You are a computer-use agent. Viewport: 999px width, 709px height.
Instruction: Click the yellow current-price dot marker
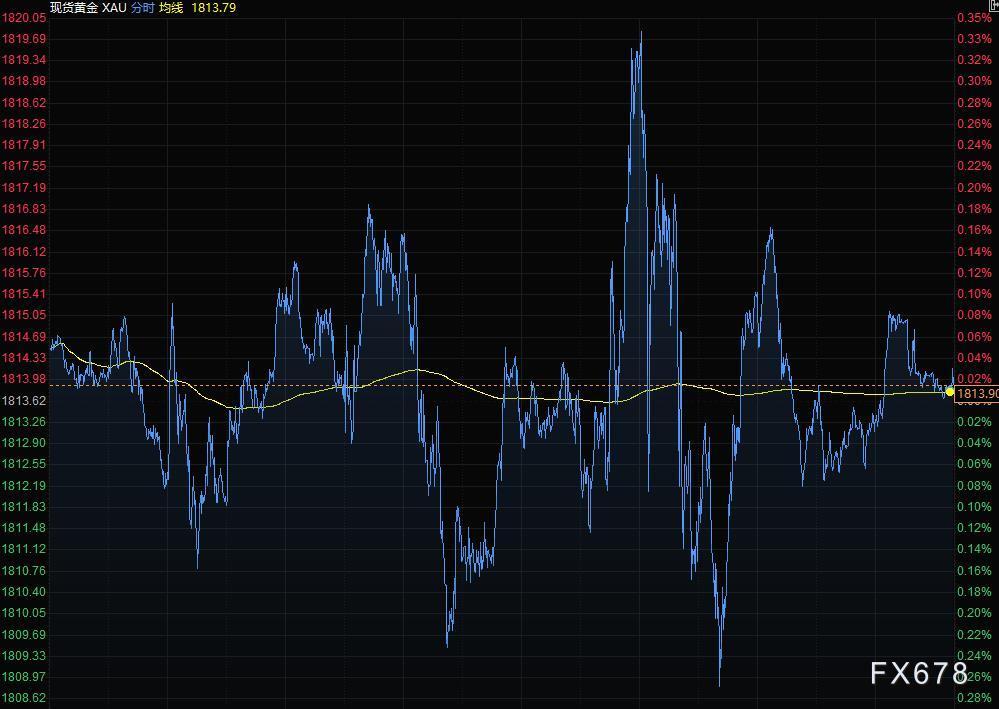click(x=950, y=392)
